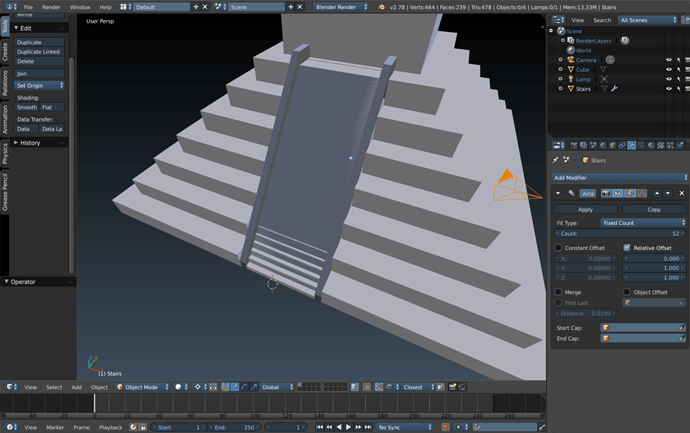Hide the Cube in viewport via eye
This screenshot has width=690, height=433.
(x=669, y=70)
